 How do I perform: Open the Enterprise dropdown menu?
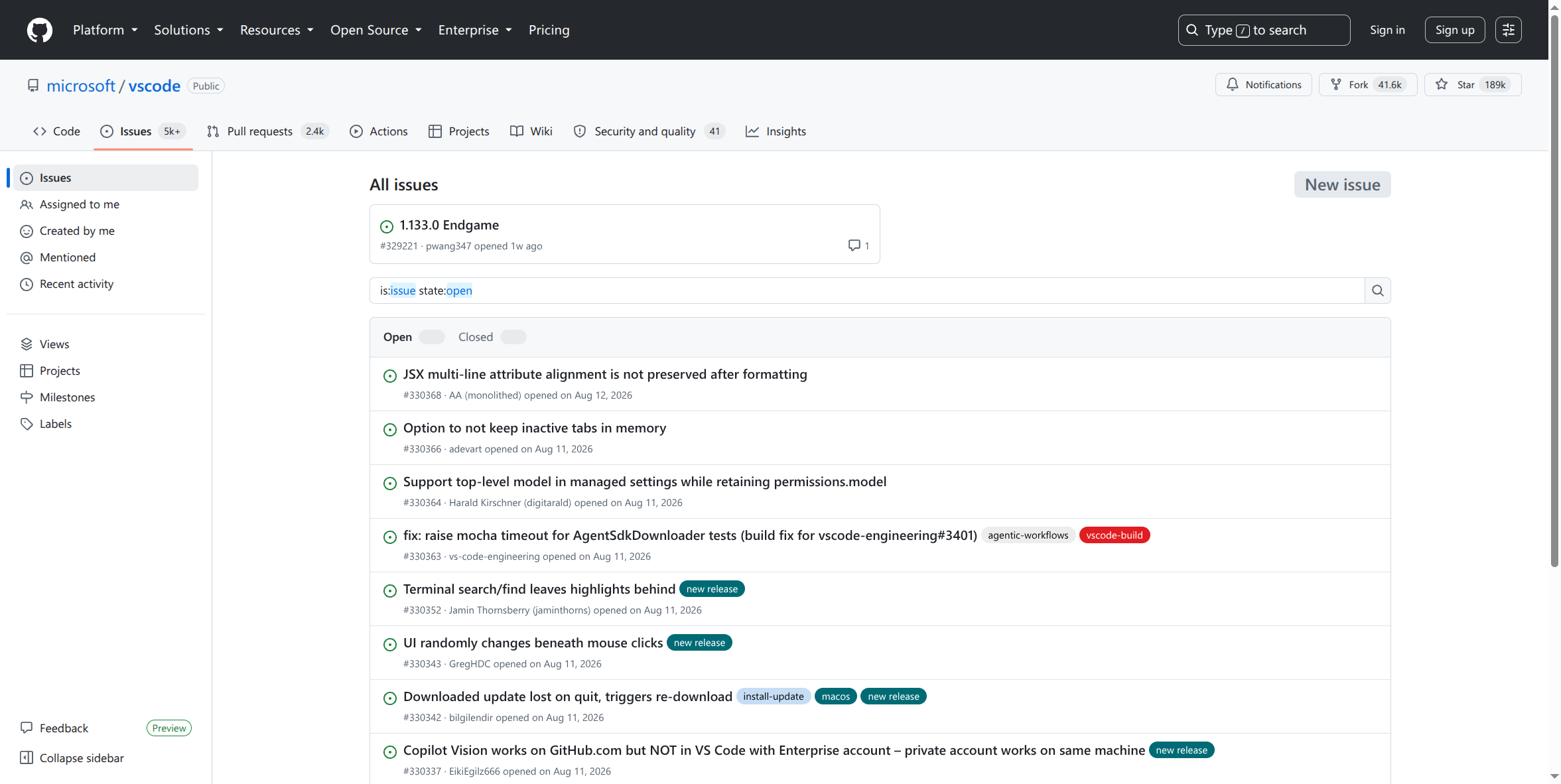tap(475, 30)
